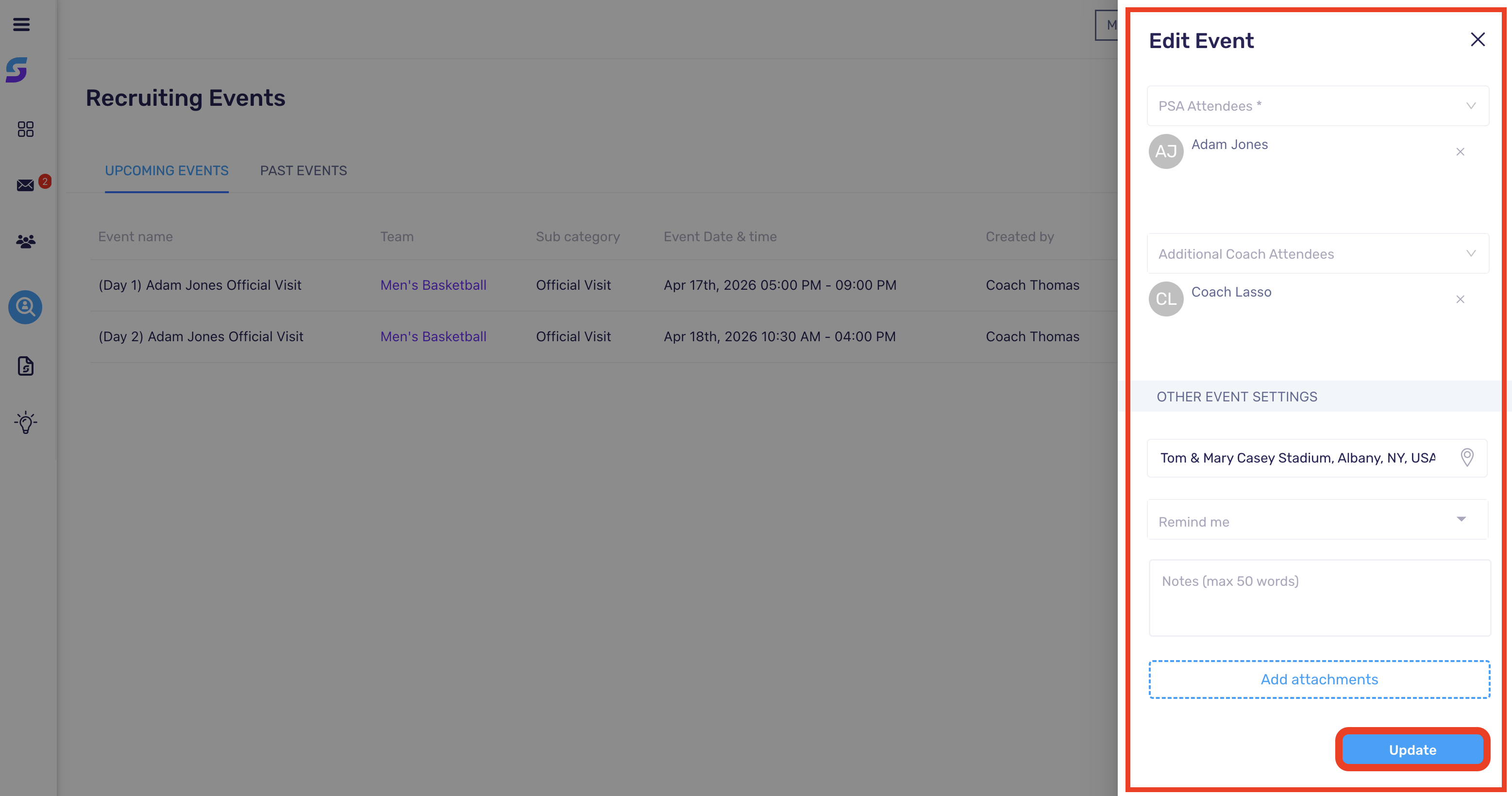The height and width of the screenshot is (796, 1512).
Task: Open the dashboard grid icon
Action: [25, 129]
